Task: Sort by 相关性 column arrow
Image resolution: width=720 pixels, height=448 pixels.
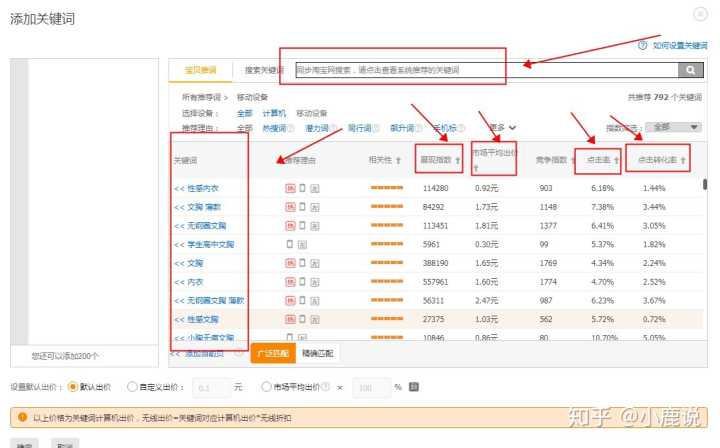Action: click(399, 160)
